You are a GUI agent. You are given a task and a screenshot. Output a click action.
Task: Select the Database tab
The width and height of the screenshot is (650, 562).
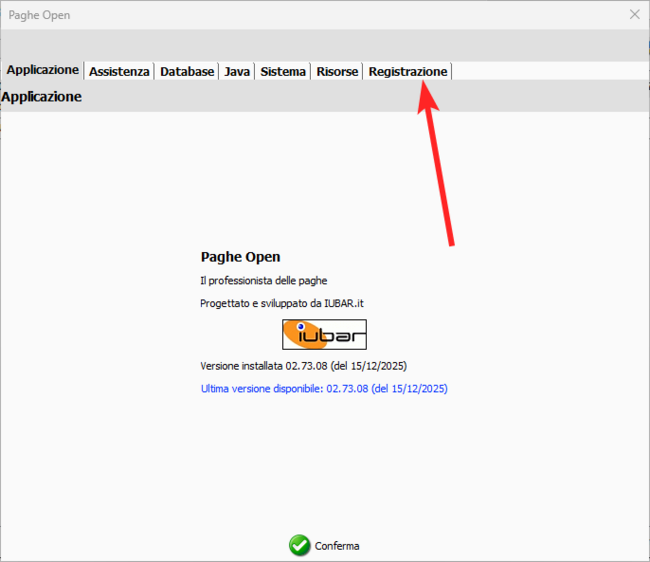coord(187,72)
